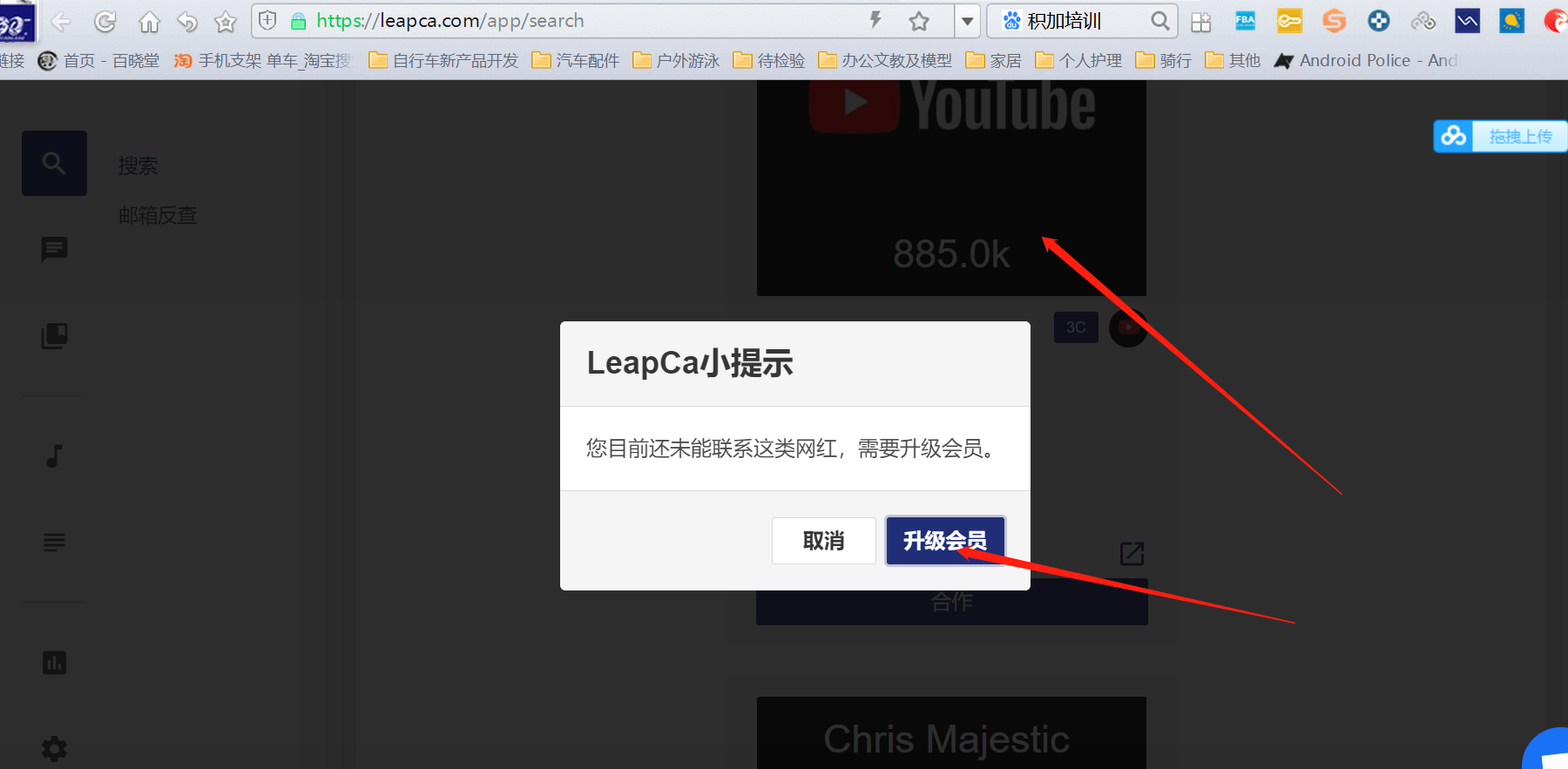Open Android Police bookmark
This screenshot has height=769, width=1568.
click(x=1365, y=60)
